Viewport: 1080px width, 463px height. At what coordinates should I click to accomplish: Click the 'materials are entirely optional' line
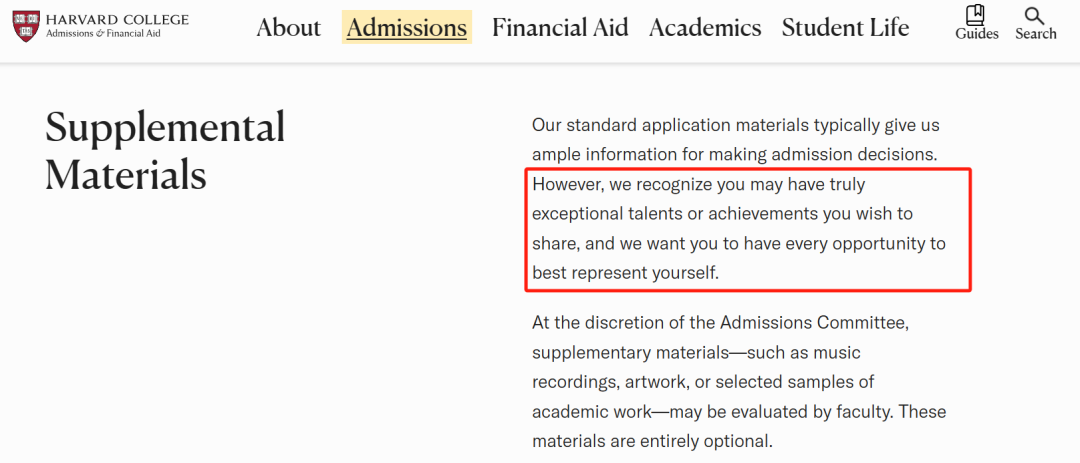click(x=652, y=441)
